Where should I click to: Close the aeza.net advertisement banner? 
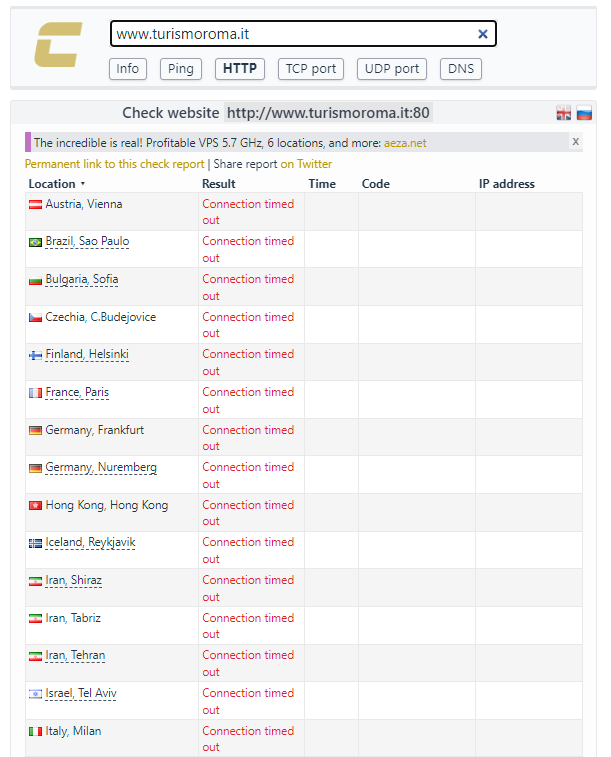pos(575,142)
